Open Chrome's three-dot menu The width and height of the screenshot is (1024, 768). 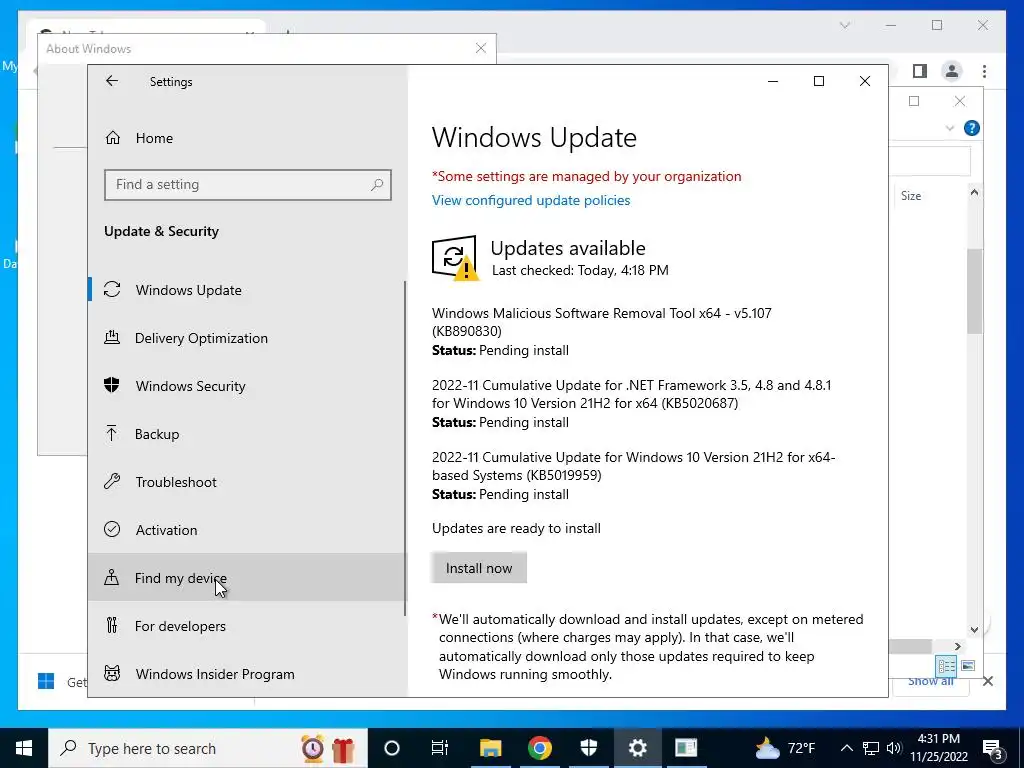point(984,71)
